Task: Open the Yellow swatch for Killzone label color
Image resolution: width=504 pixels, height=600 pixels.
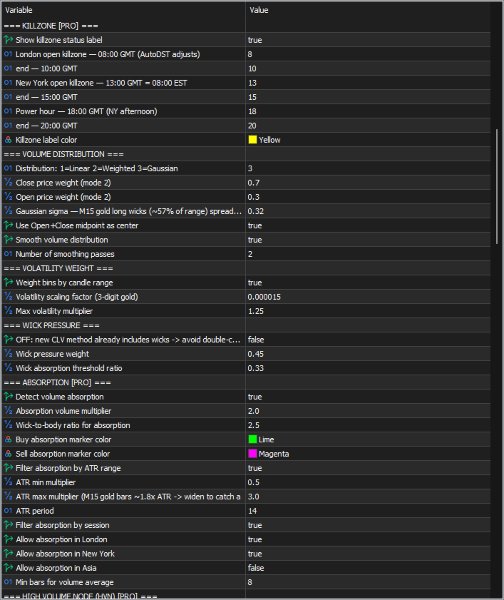Action: pyautogui.click(x=253, y=140)
